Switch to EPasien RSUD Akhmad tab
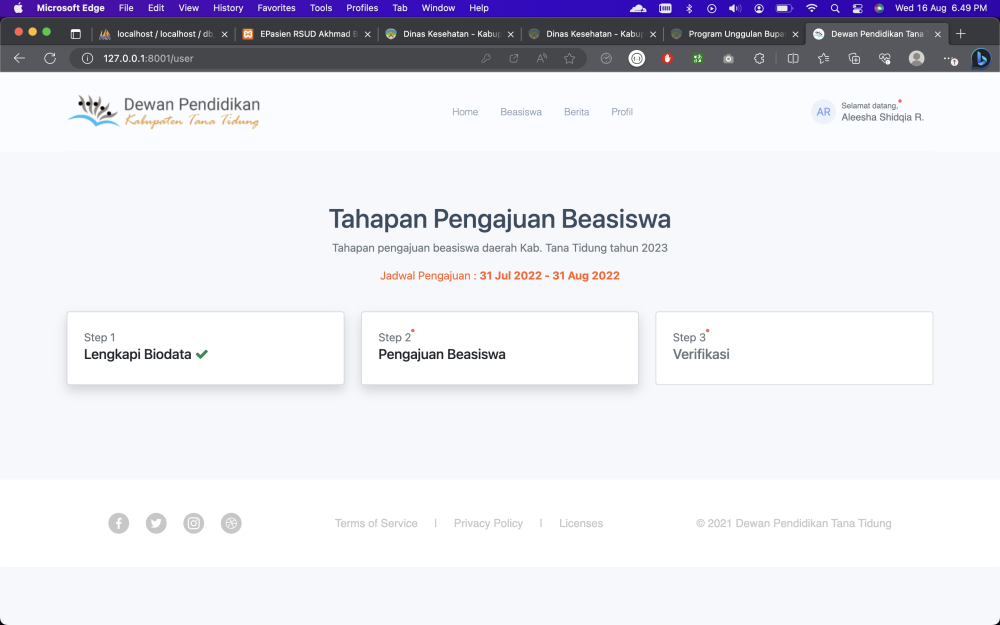Viewport: 1000px width, 625px height. [x=305, y=33]
